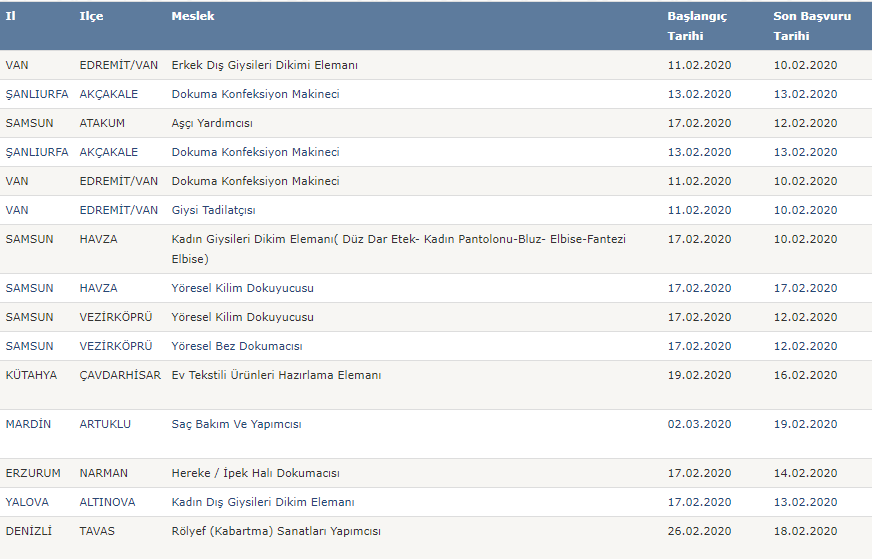This screenshot has width=872, height=559.
Task: Click YALOVA province in Altınova row
Action: click(27, 502)
